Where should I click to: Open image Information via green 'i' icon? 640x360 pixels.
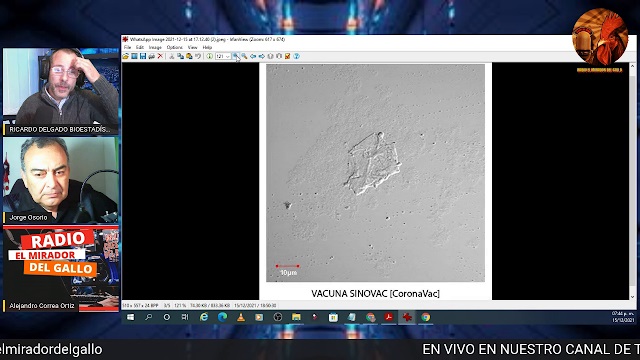click(x=209, y=56)
